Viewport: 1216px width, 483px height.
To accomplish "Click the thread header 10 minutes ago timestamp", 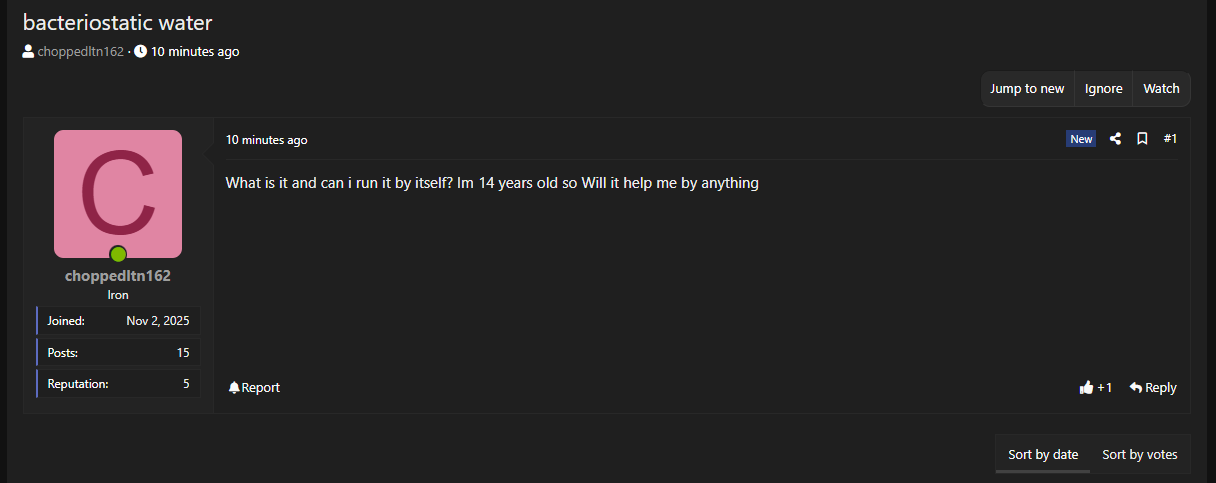I will tap(195, 51).
